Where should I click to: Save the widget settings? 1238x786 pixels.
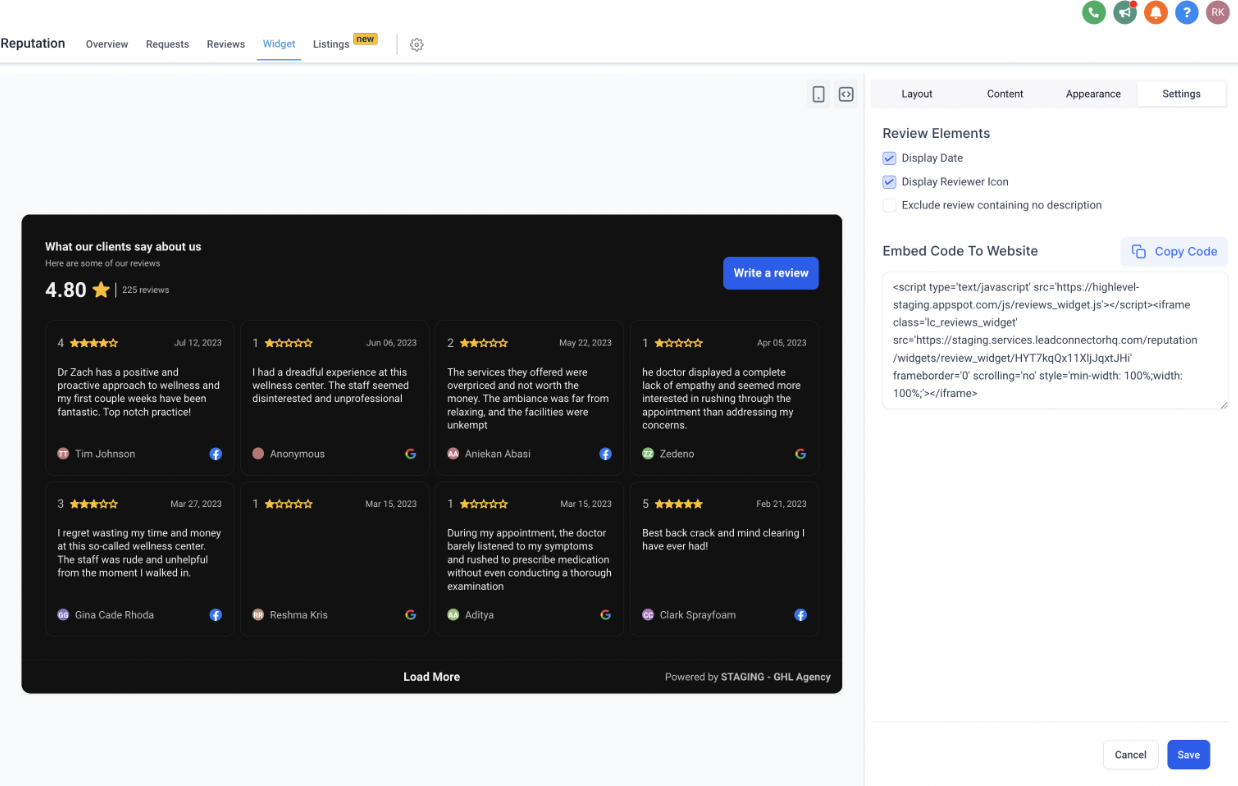(1189, 755)
